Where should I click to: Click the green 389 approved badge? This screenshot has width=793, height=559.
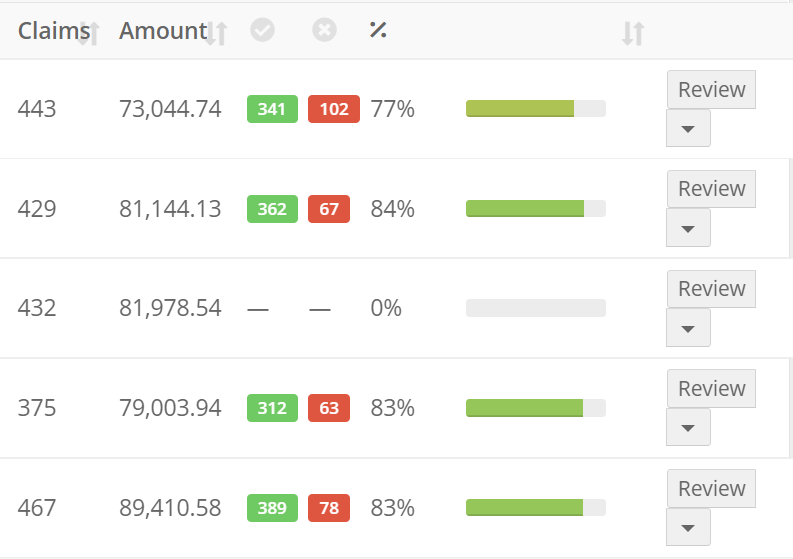pyautogui.click(x=272, y=508)
